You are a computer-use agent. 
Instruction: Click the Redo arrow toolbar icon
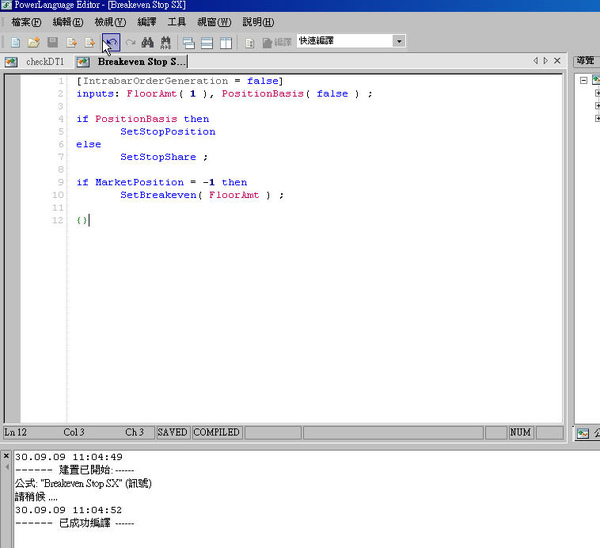pyautogui.click(x=130, y=42)
